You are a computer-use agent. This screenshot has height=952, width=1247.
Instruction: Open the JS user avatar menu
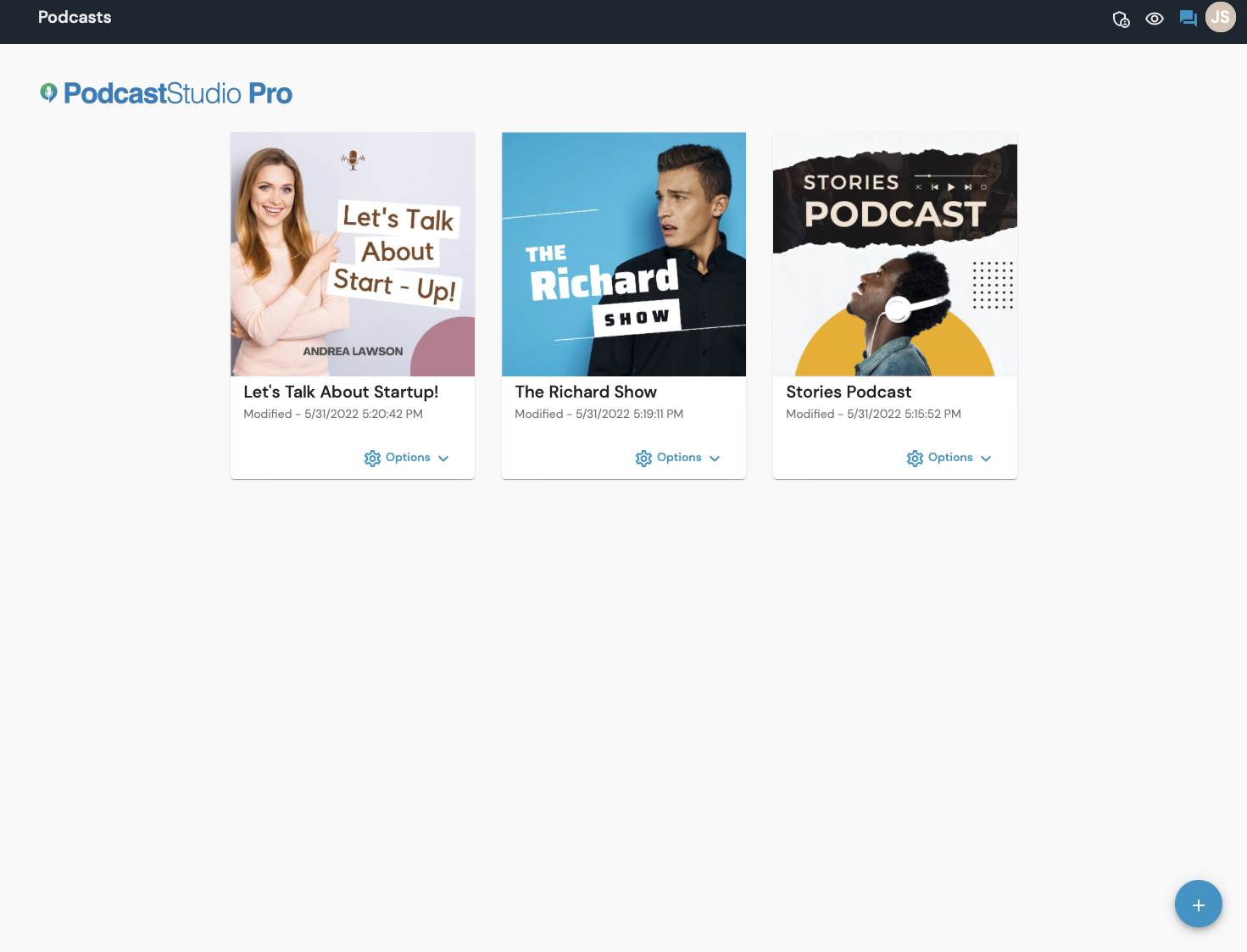coord(1221,17)
